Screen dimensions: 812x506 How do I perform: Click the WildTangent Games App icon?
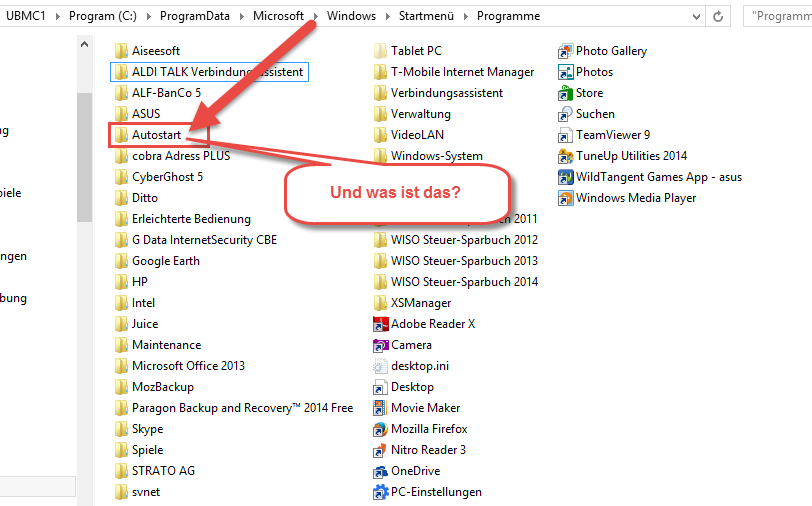pos(566,177)
